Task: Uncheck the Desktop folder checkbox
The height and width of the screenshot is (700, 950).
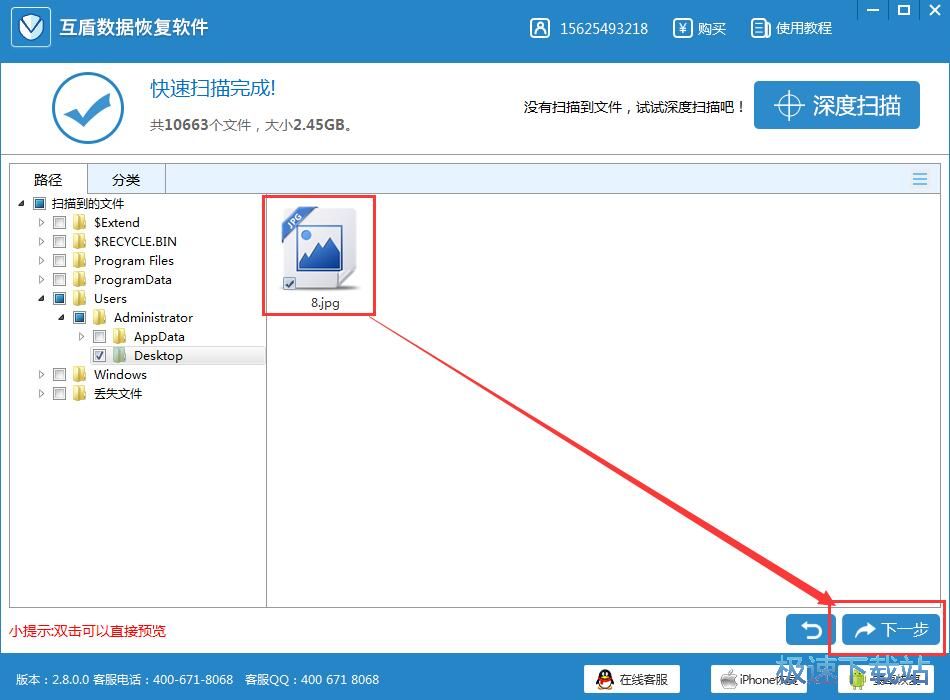Action: [x=99, y=355]
